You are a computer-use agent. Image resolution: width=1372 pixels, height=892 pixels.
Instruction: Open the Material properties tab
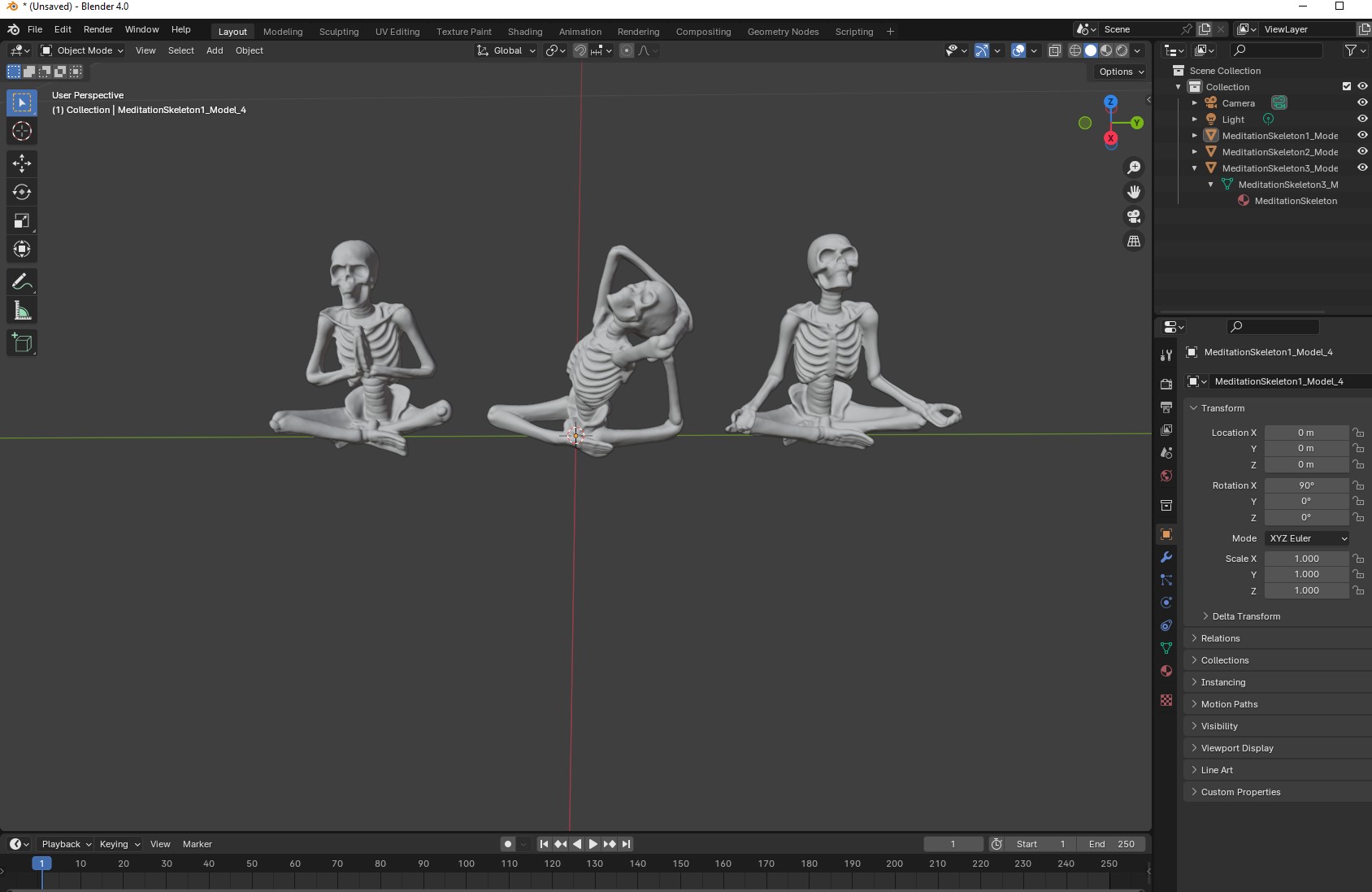click(1166, 671)
